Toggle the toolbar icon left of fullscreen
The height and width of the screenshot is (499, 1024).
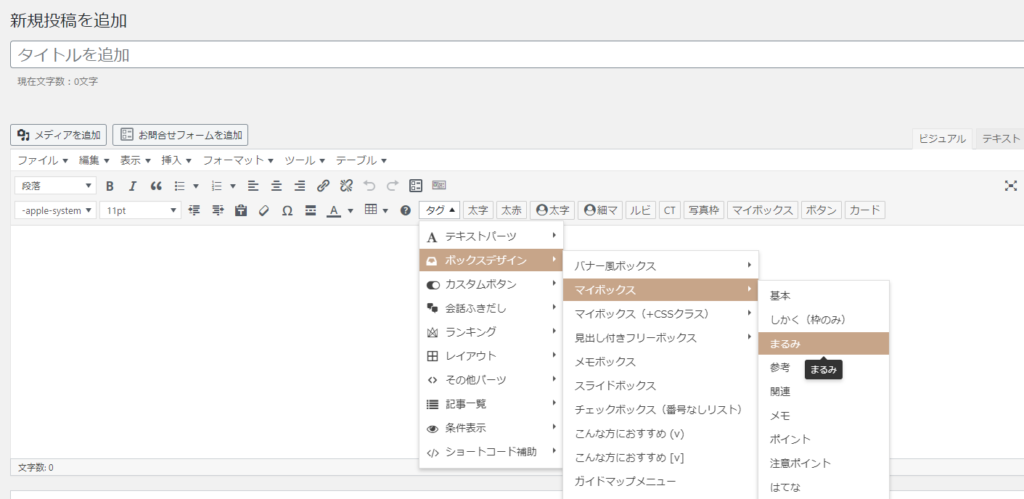(x=439, y=186)
